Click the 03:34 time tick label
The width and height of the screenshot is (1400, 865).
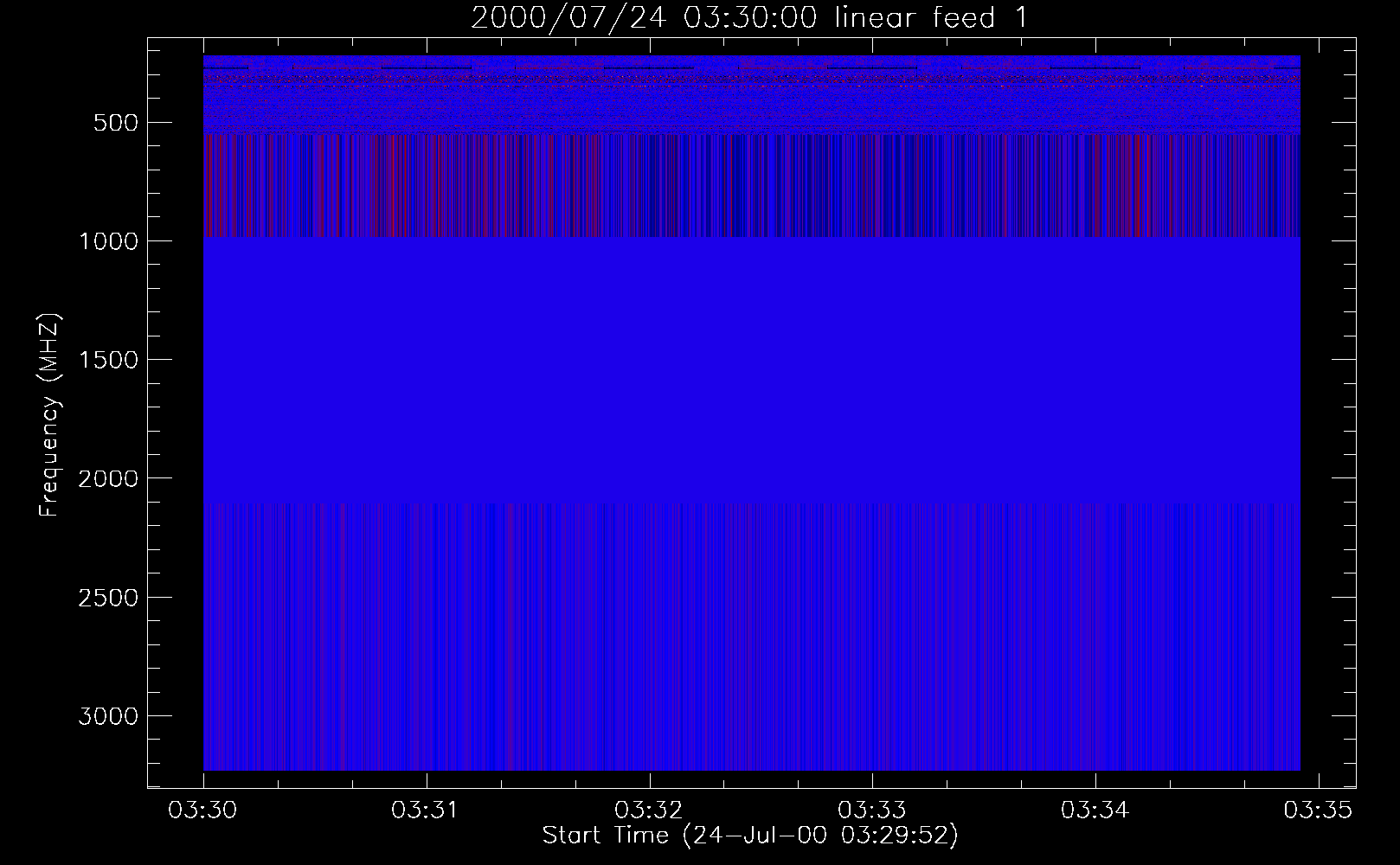[1095, 811]
